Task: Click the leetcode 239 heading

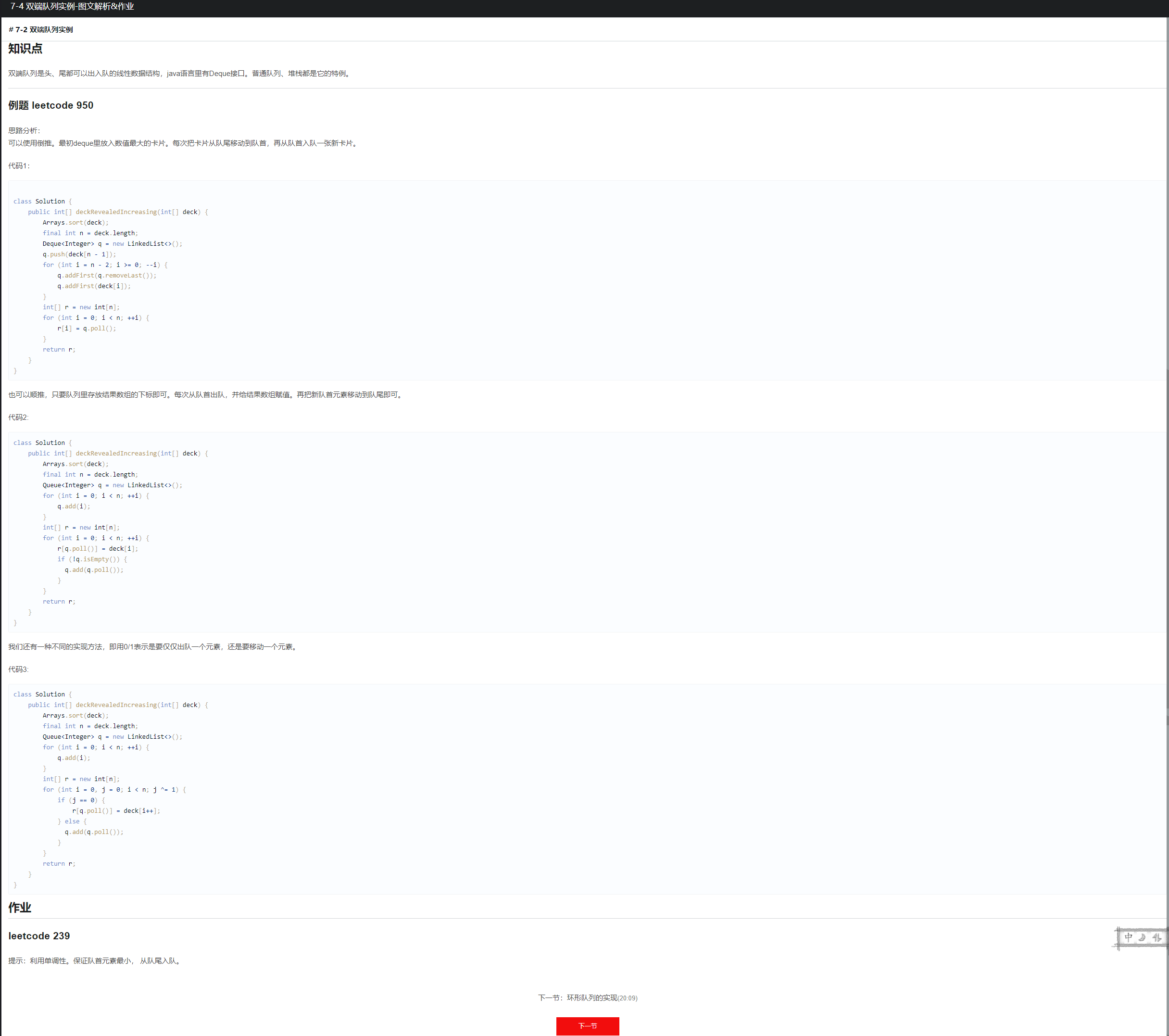Action: coord(39,936)
